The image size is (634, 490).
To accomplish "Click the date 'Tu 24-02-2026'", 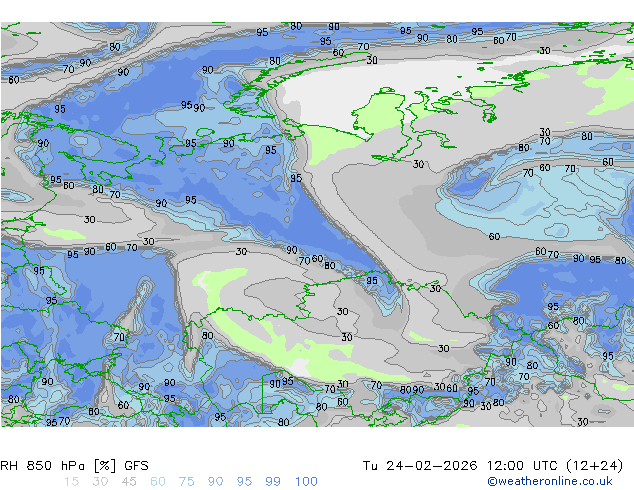I will click(420, 466).
